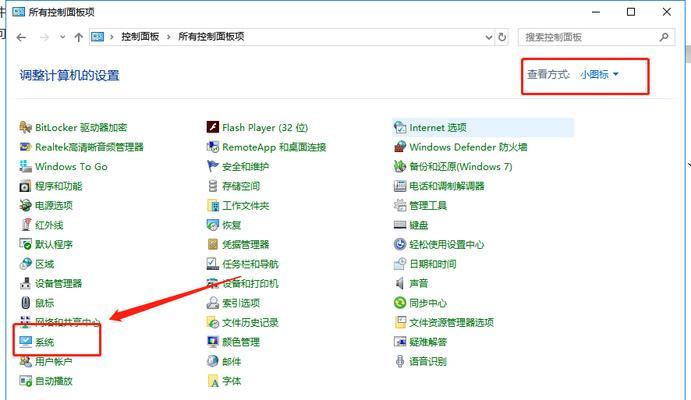Open 默认程序 icon
The image size is (691, 400).
pos(26,244)
